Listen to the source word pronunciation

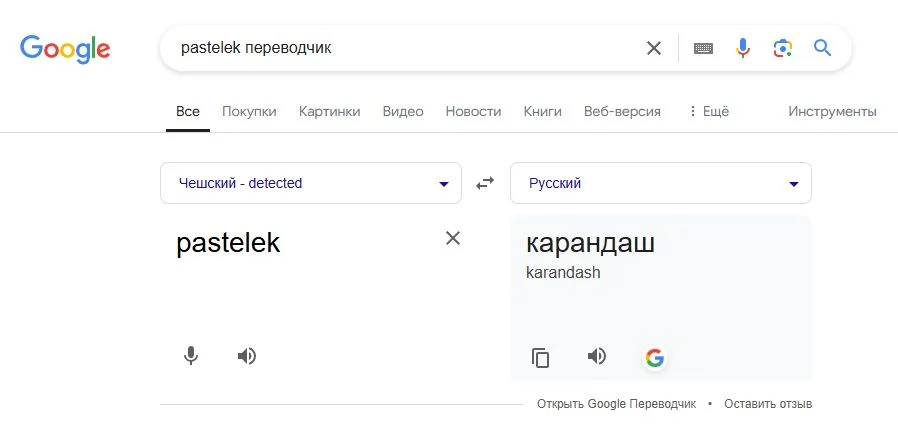(x=247, y=355)
